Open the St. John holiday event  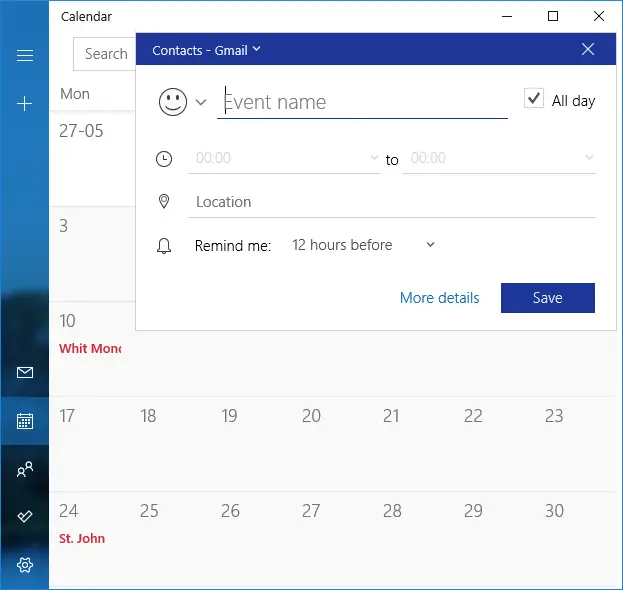tap(82, 539)
